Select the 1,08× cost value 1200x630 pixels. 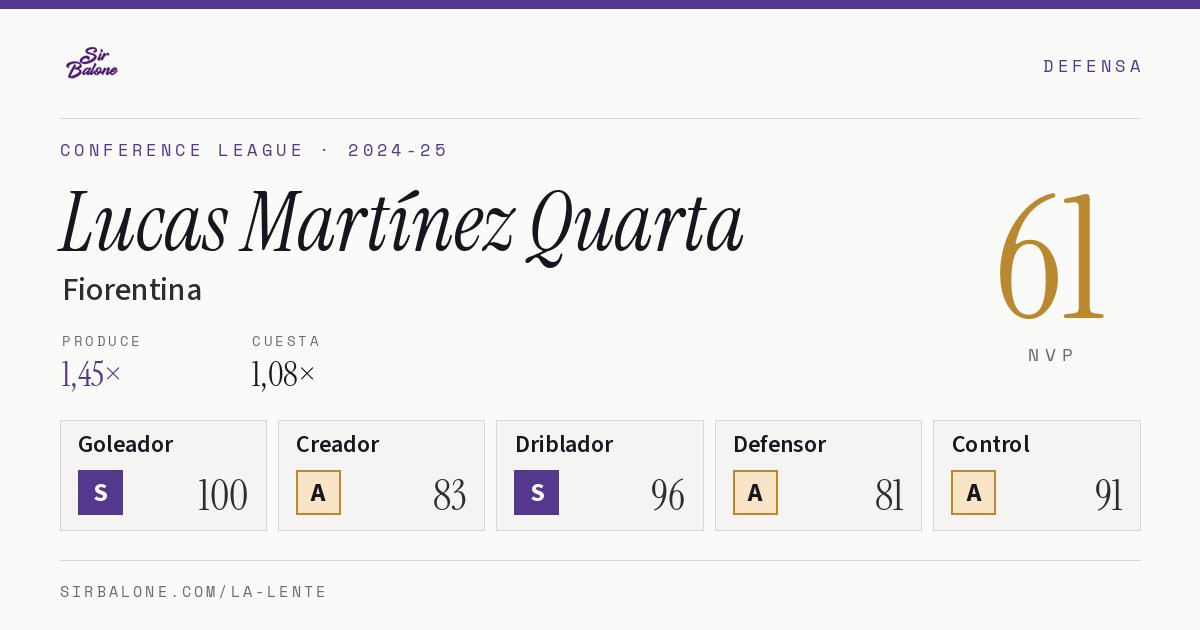pyautogui.click(x=283, y=374)
